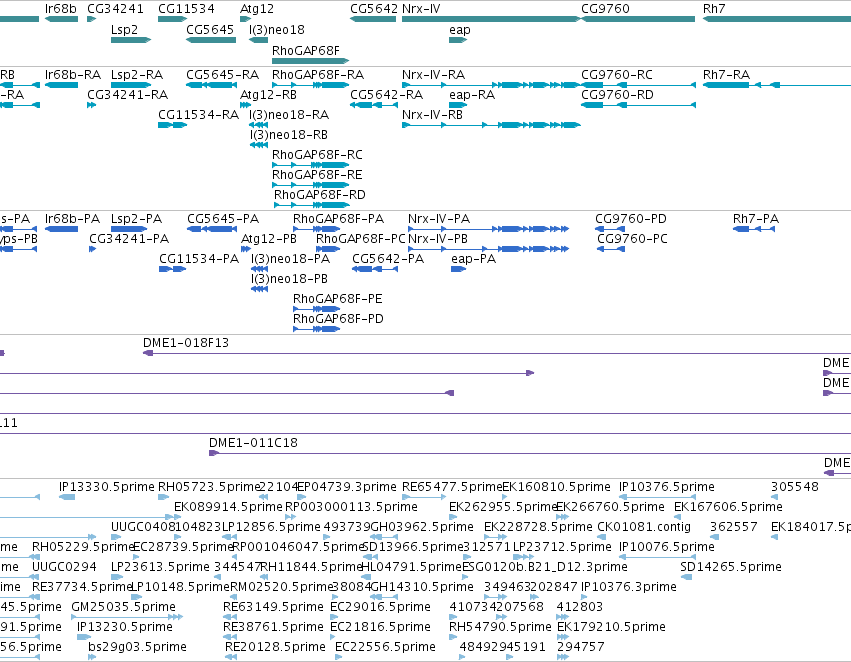851x662 pixels.
Task: Click protein RhoGAP68F-PC
Action: pyautogui.click(x=361, y=239)
